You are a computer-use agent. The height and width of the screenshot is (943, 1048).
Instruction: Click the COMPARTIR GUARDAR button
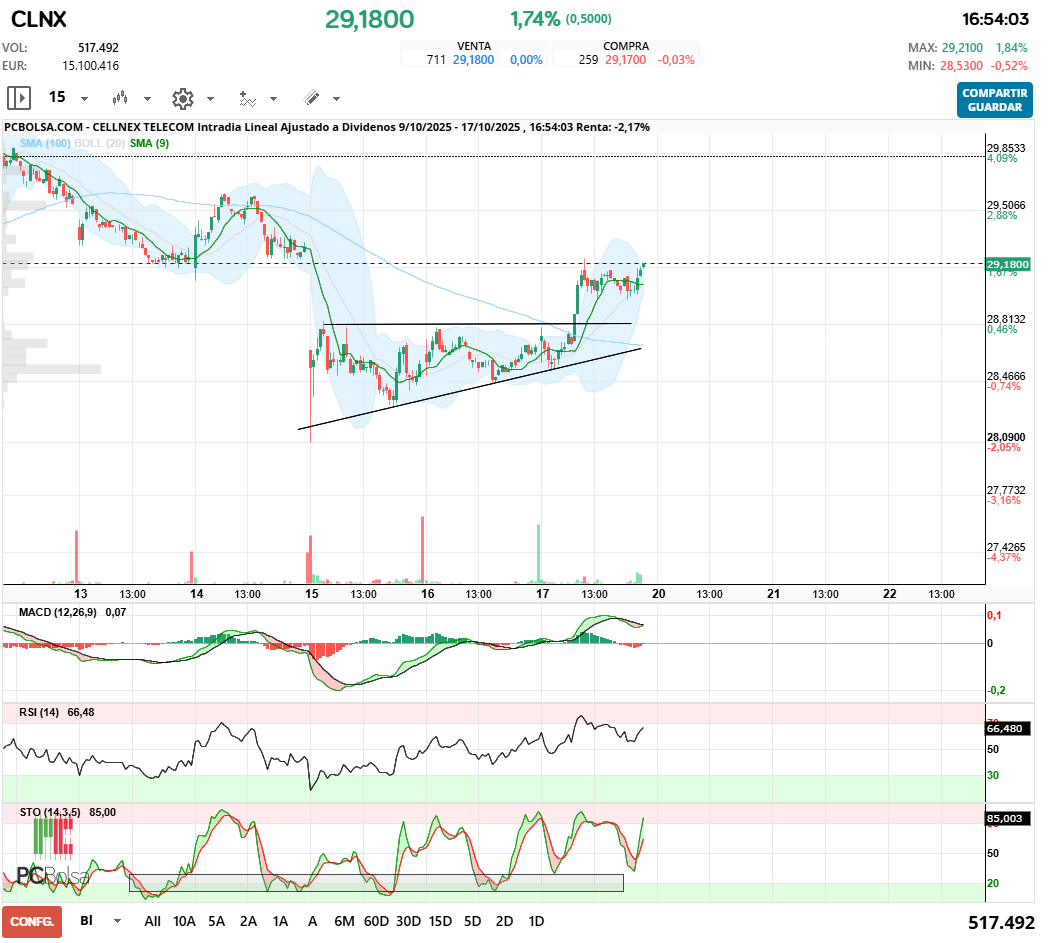pos(994,100)
